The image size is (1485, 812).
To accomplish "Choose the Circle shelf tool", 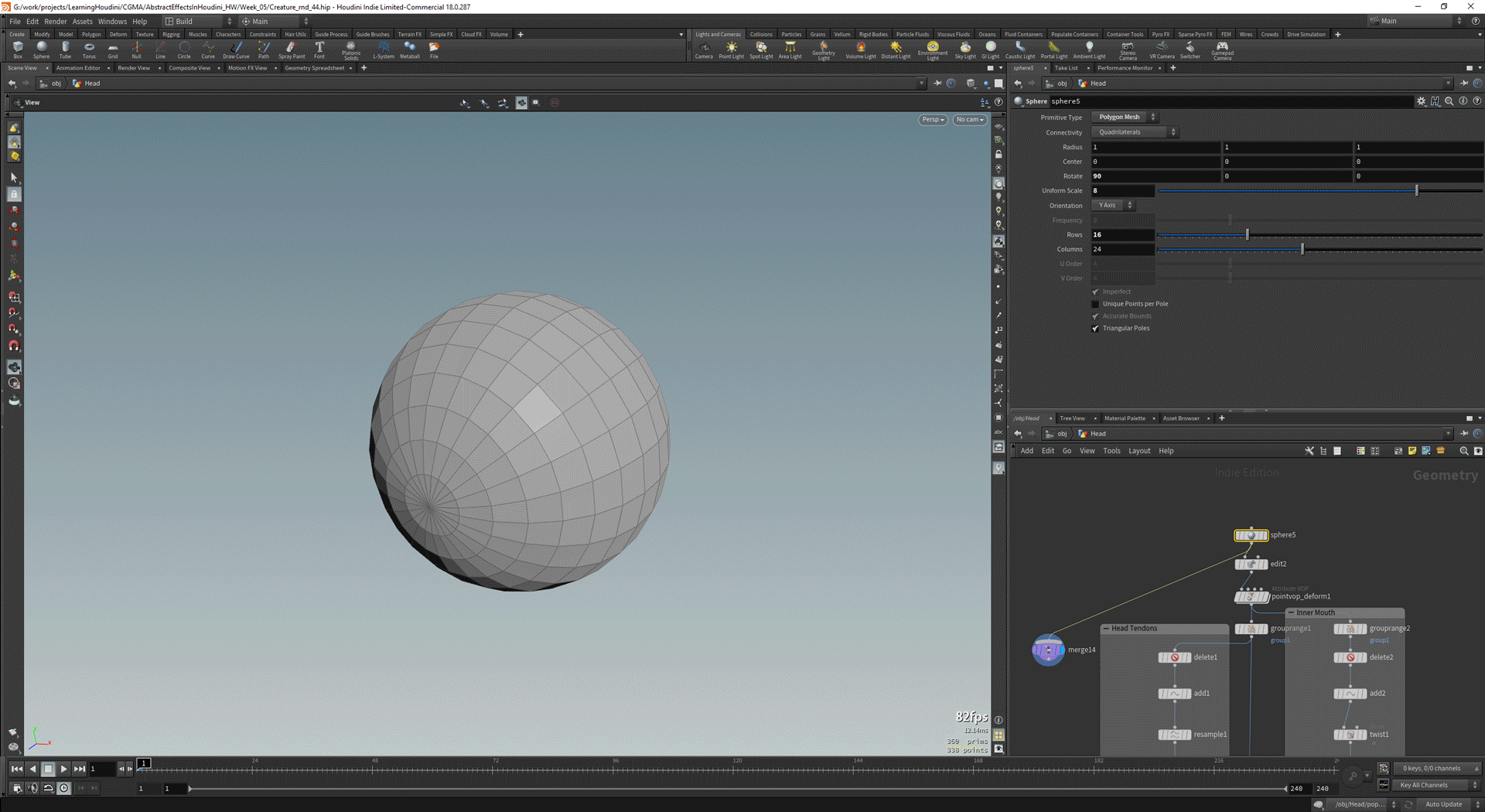I will (184, 50).
